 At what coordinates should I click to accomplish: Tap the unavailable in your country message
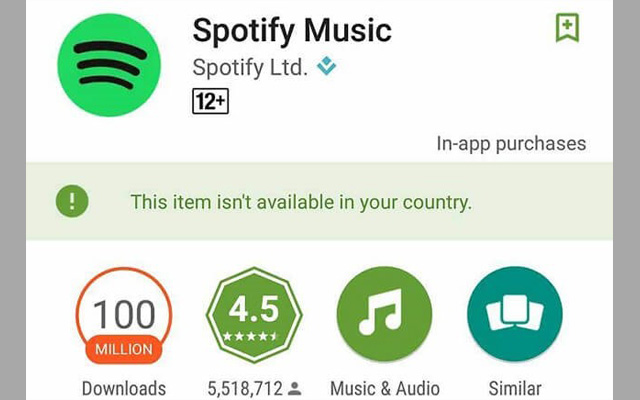(x=301, y=202)
